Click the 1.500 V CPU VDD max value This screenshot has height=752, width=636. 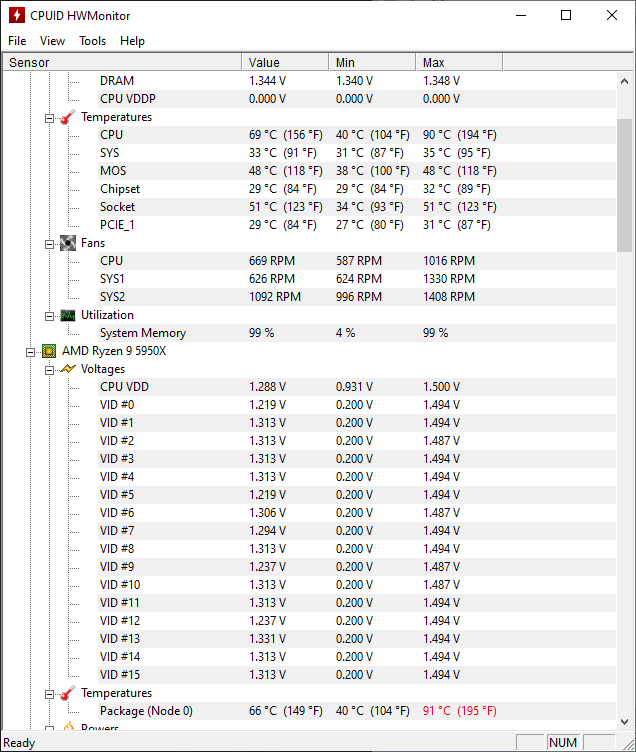coord(441,387)
